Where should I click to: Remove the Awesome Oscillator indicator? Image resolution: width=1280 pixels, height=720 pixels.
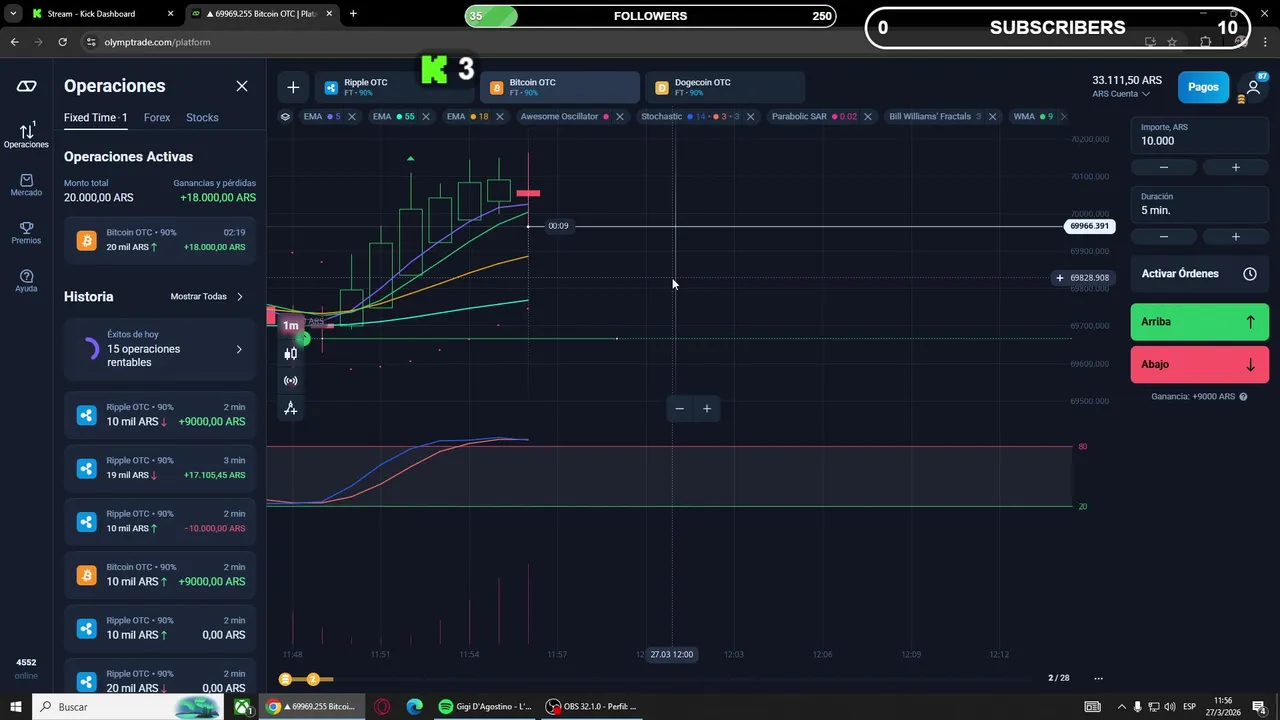pyautogui.click(x=620, y=117)
